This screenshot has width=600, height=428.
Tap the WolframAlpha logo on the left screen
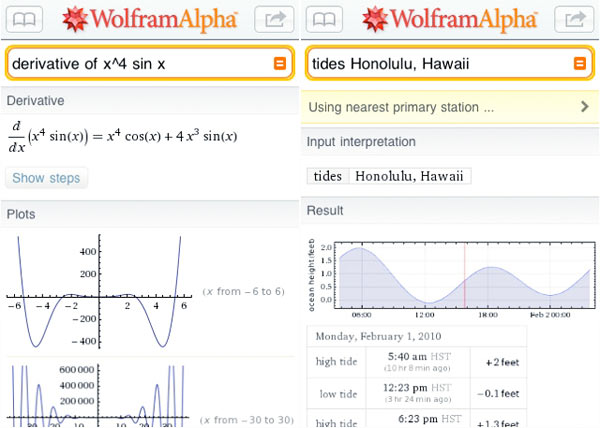[149, 19]
